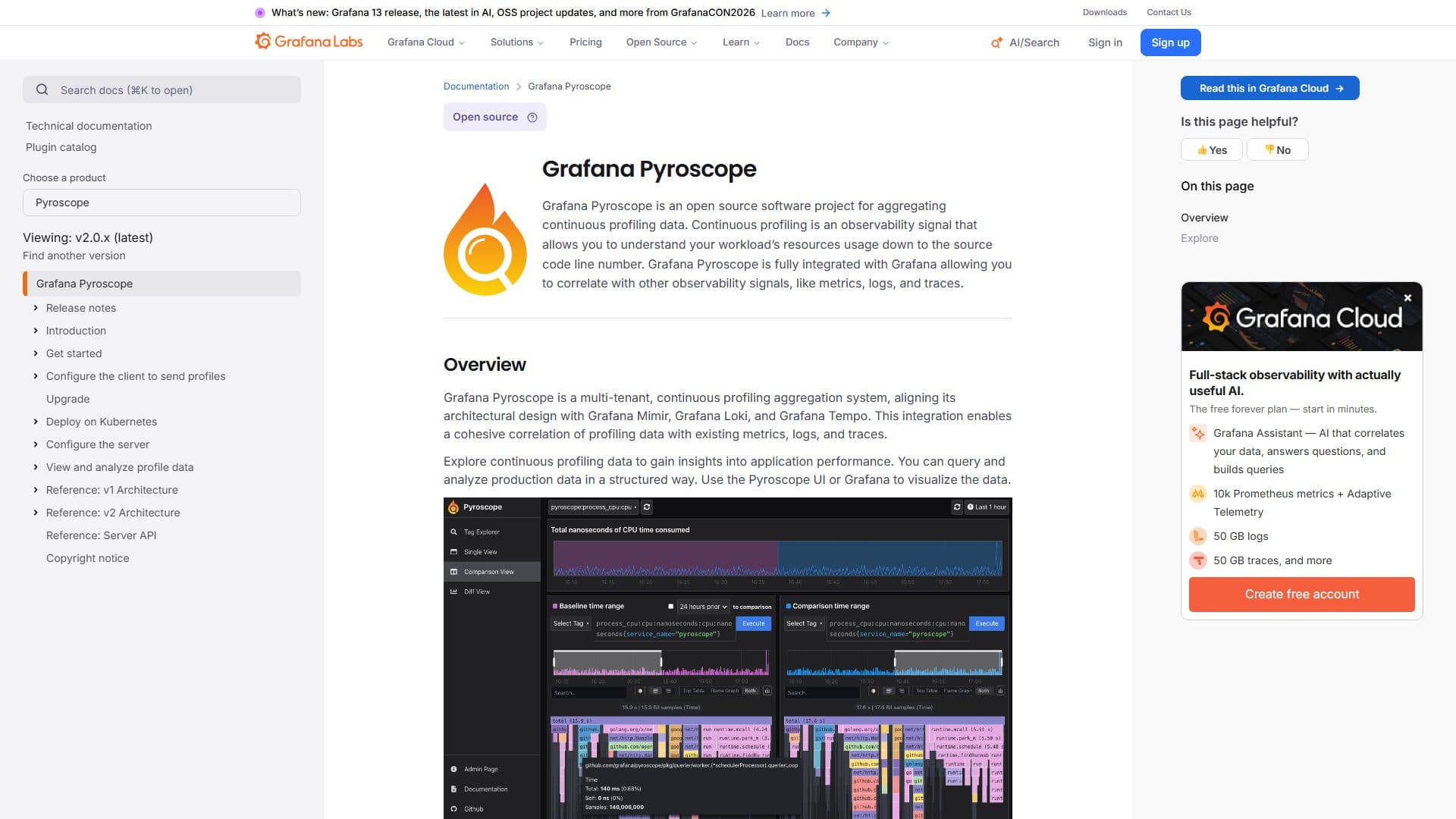
Task: Click the Pyroscope UI screenshot image
Action: [728, 658]
